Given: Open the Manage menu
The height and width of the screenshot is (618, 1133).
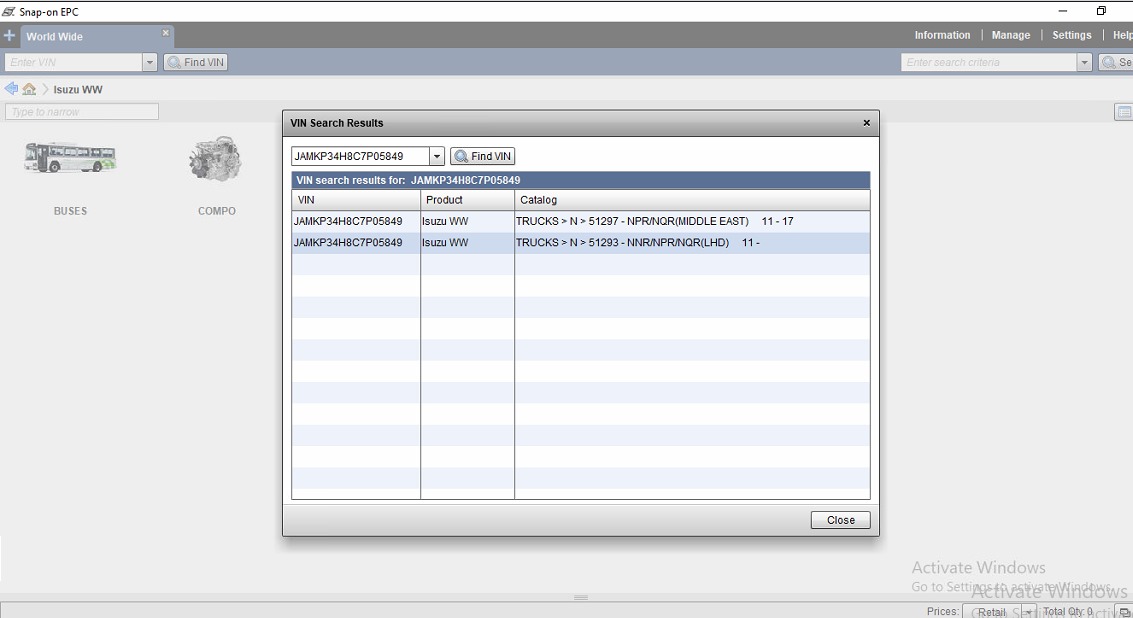Looking at the screenshot, I should (x=1011, y=35).
